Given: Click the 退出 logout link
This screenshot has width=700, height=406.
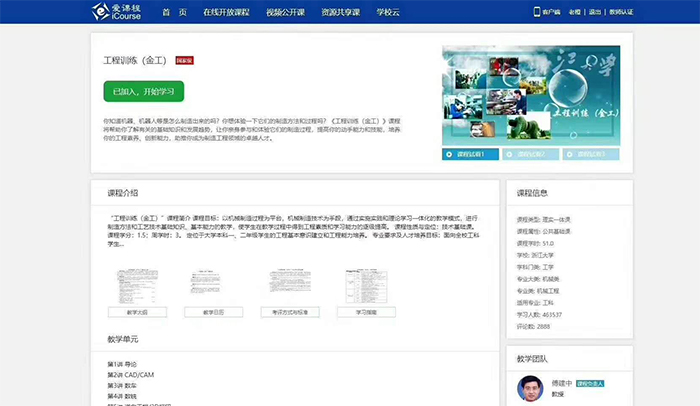Looking at the screenshot, I should tap(595, 12).
